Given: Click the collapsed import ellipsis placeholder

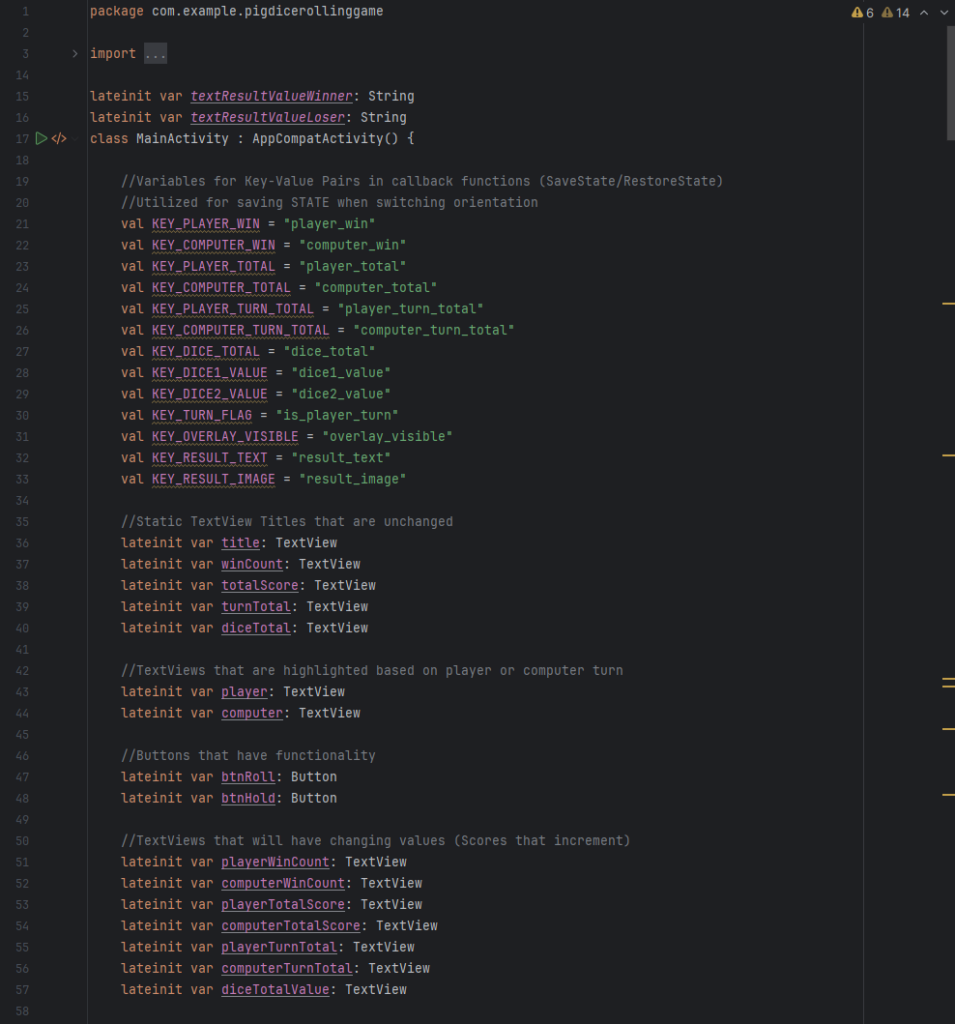Looking at the screenshot, I should pos(155,54).
